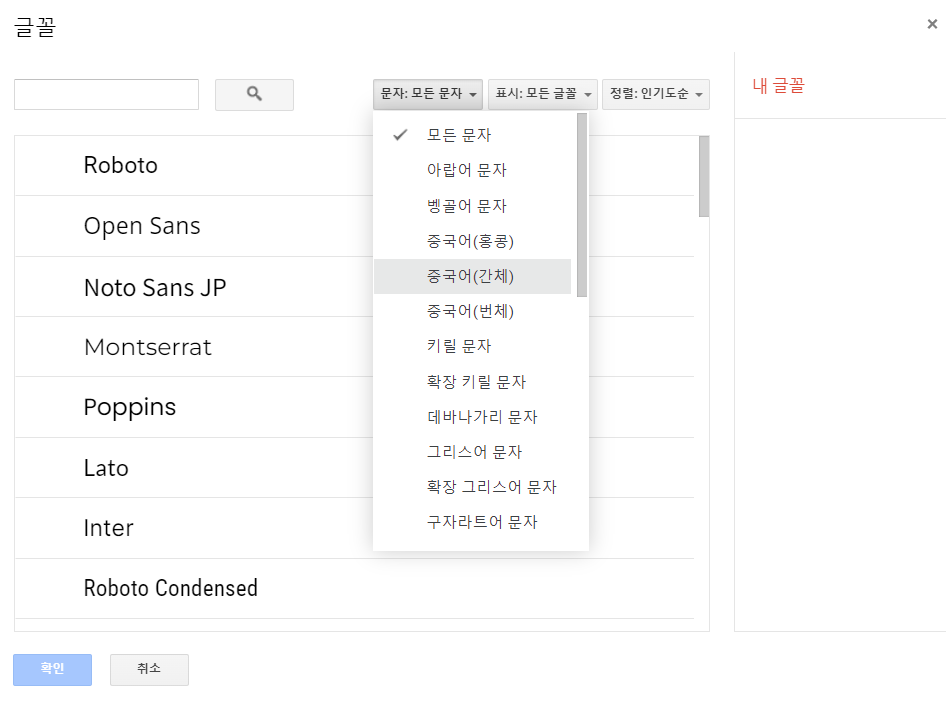Choose 키릴 문자 from the menu

472,346
